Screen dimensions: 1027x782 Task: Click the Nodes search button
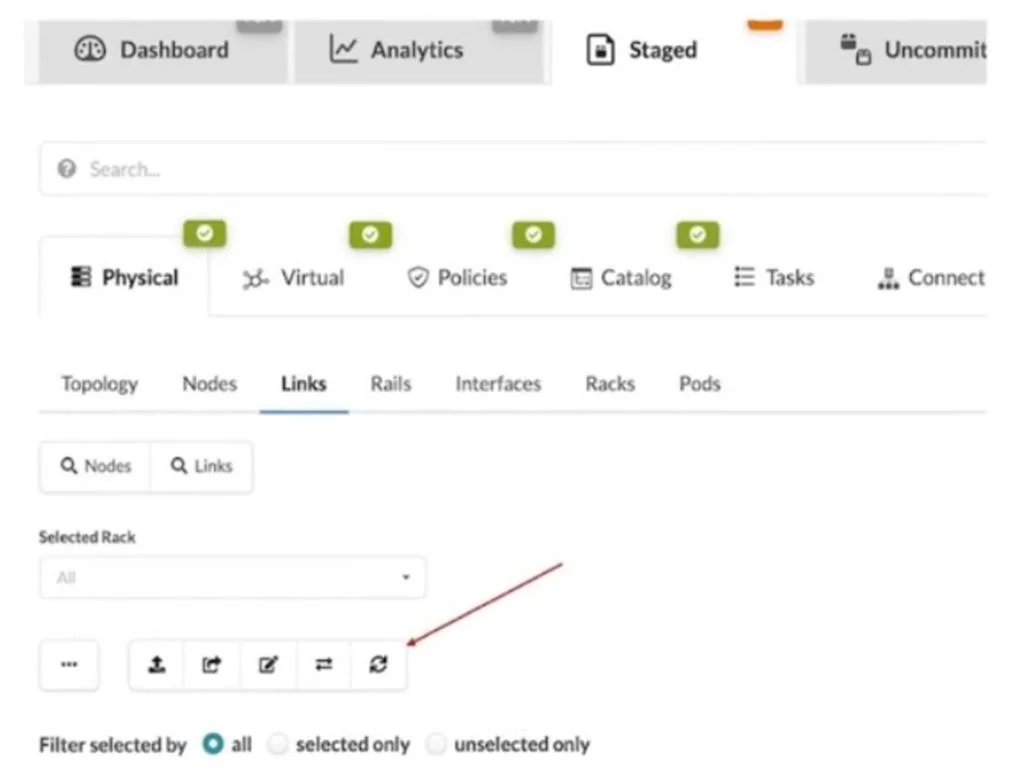96,466
